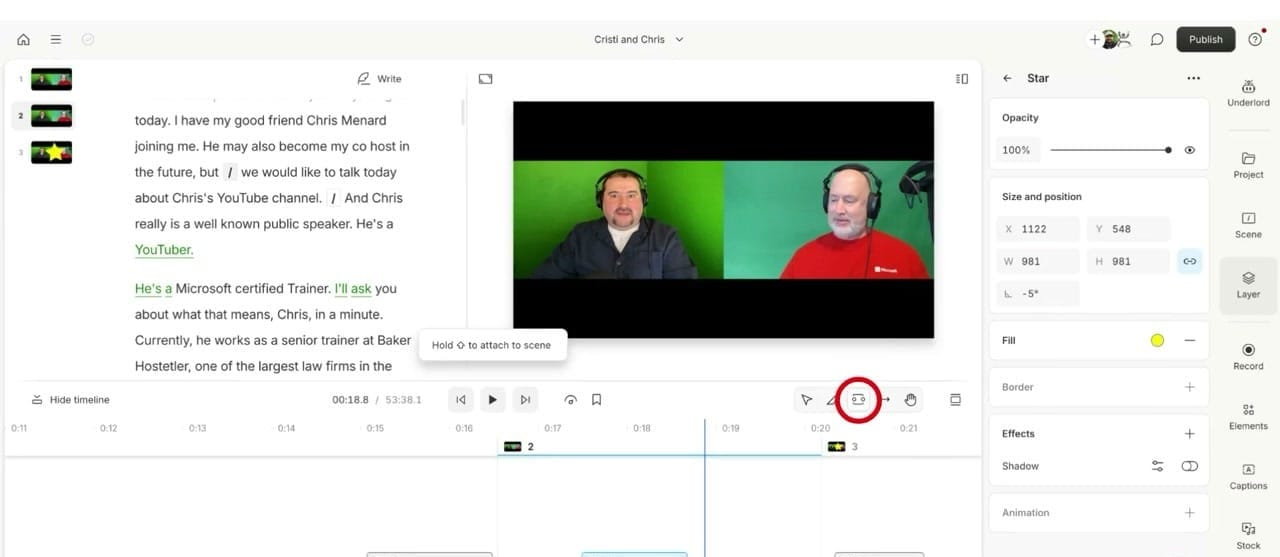Open the Record panel
1280x557 pixels.
point(1248,356)
